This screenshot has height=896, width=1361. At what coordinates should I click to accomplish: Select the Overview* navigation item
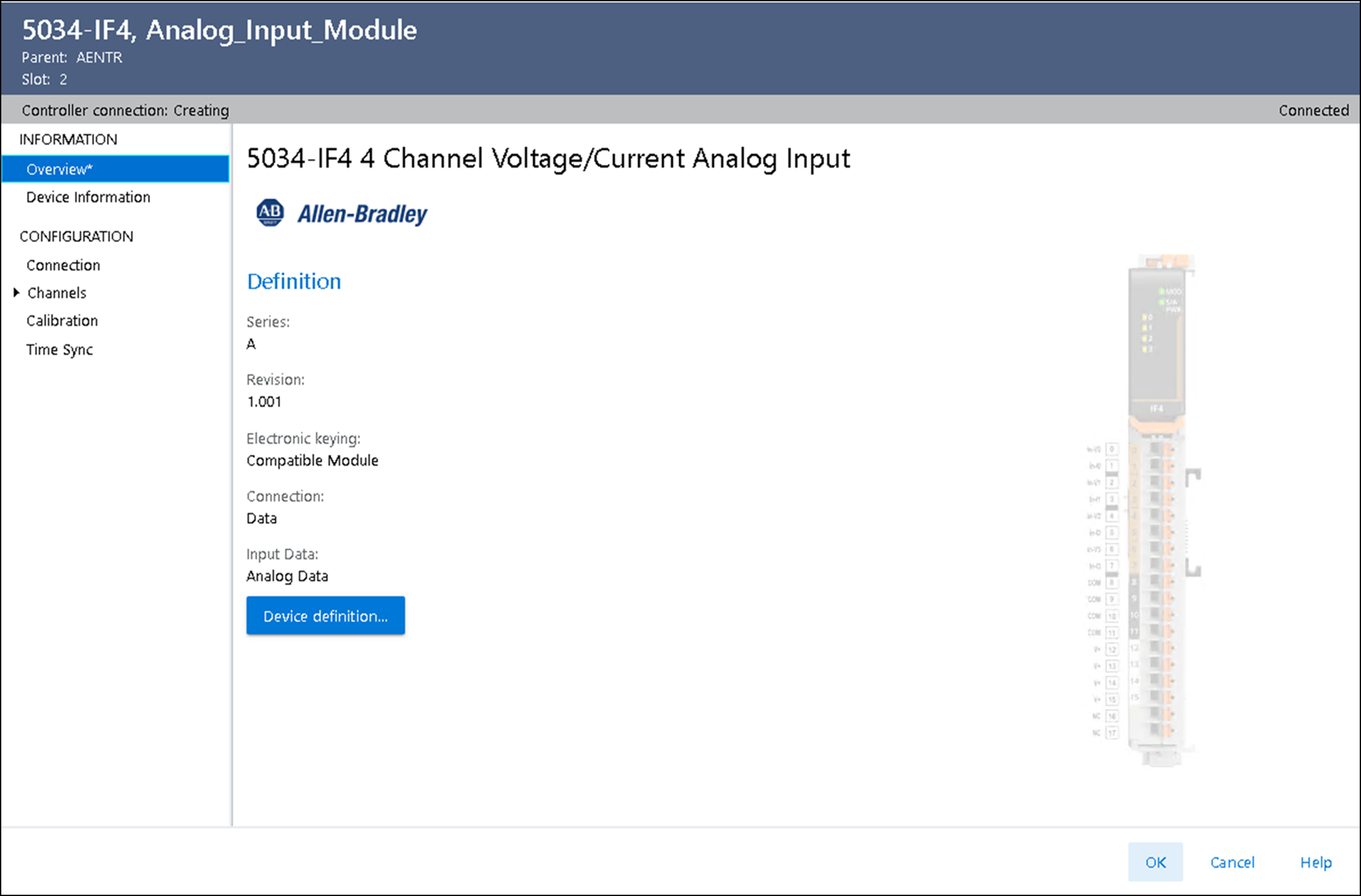tap(60, 169)
